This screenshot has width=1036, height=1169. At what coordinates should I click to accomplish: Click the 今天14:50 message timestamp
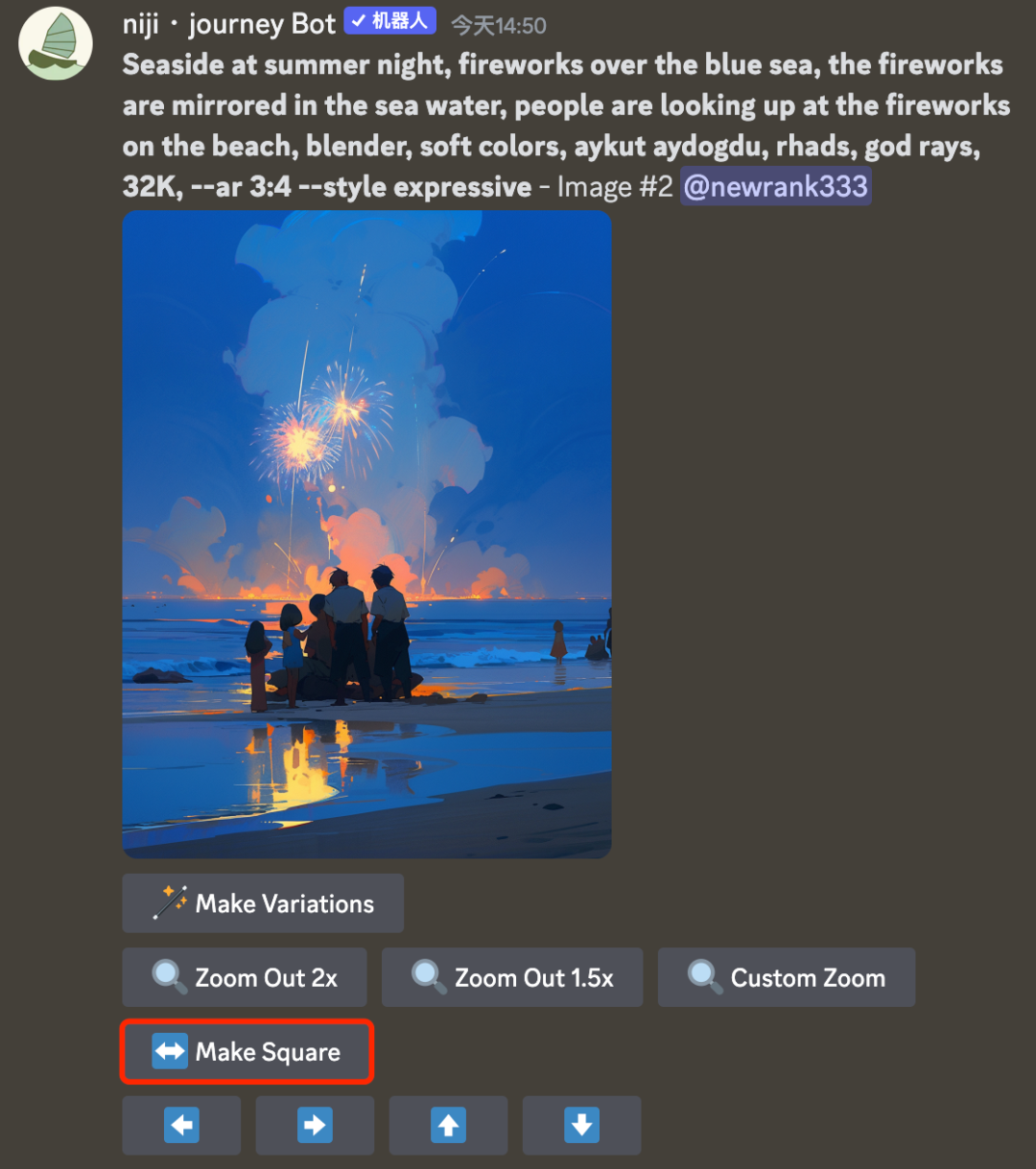499,25
